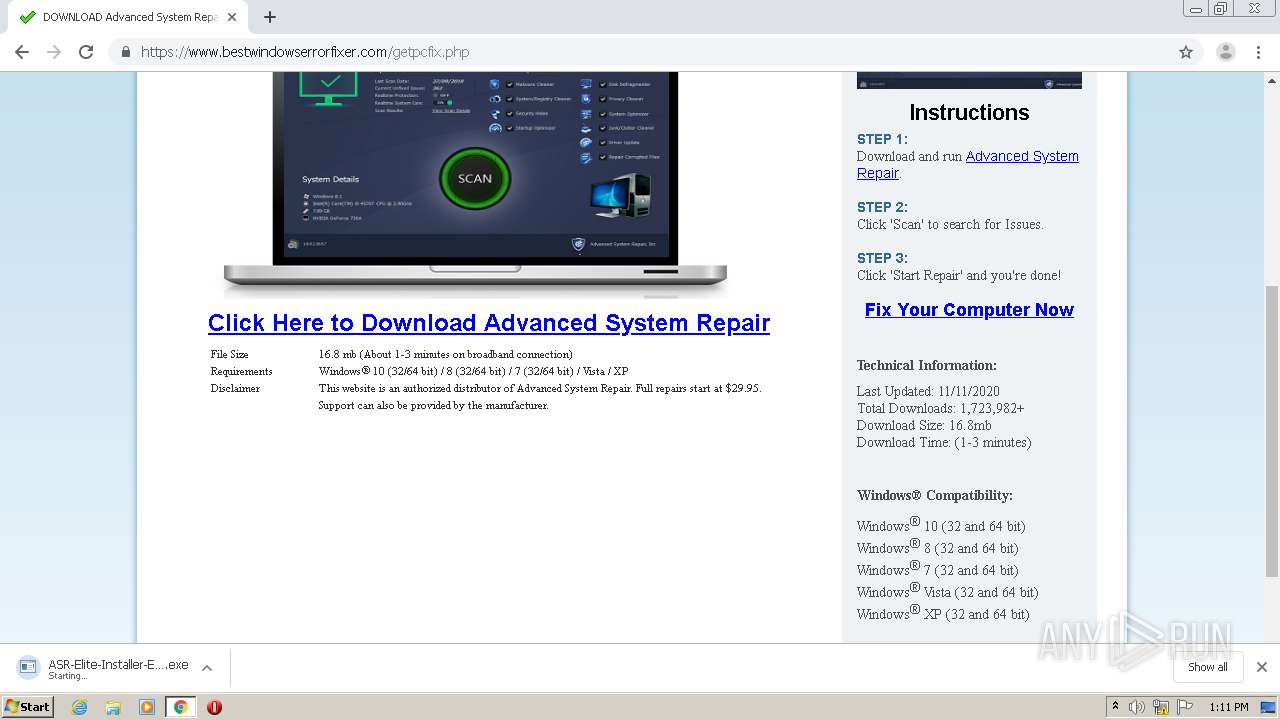The image size is (1280, 720).
Task: Select the Windows XP (32 and 64 bit) line
Action: (943, 613)
